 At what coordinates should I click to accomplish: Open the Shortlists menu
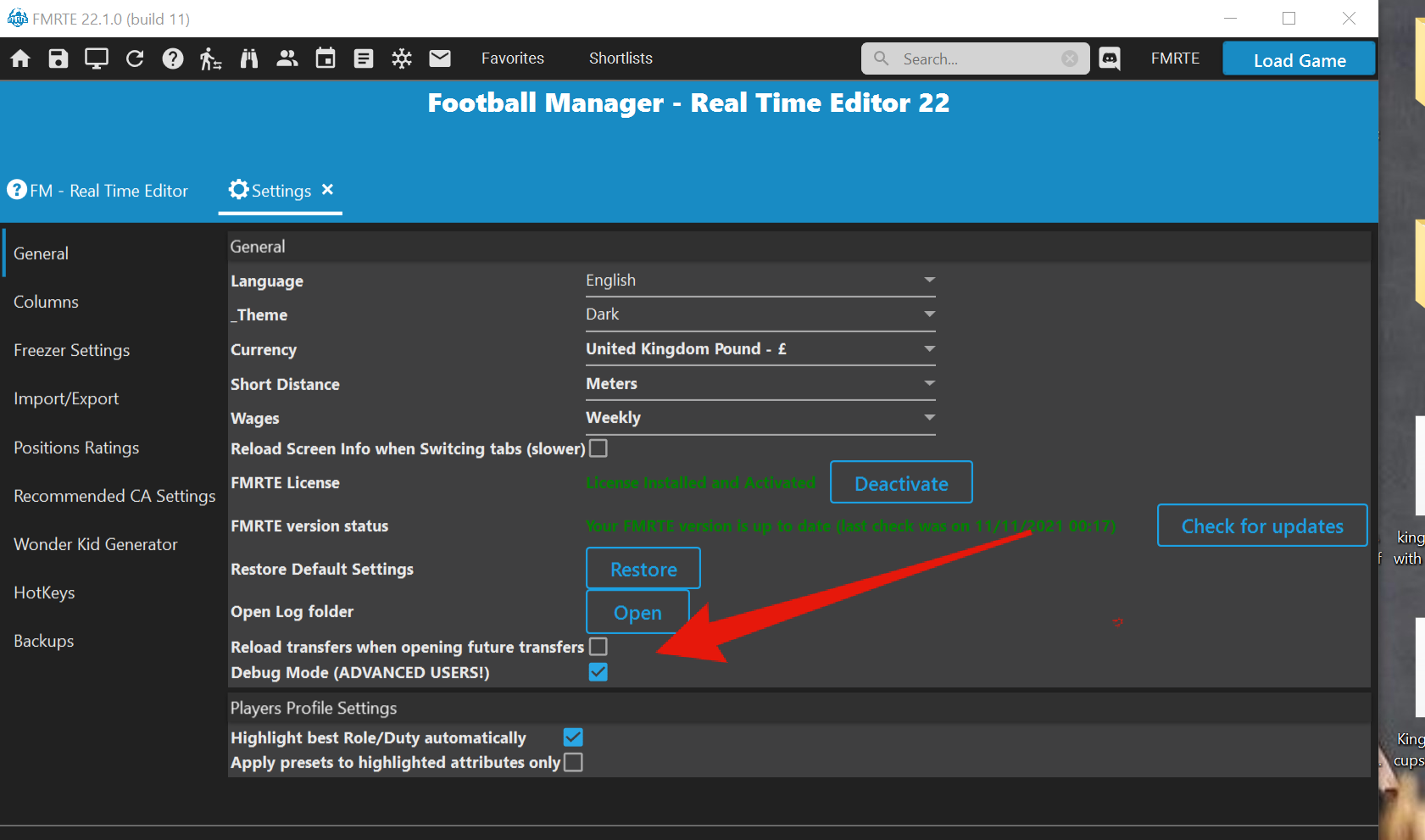pos(621,58)
